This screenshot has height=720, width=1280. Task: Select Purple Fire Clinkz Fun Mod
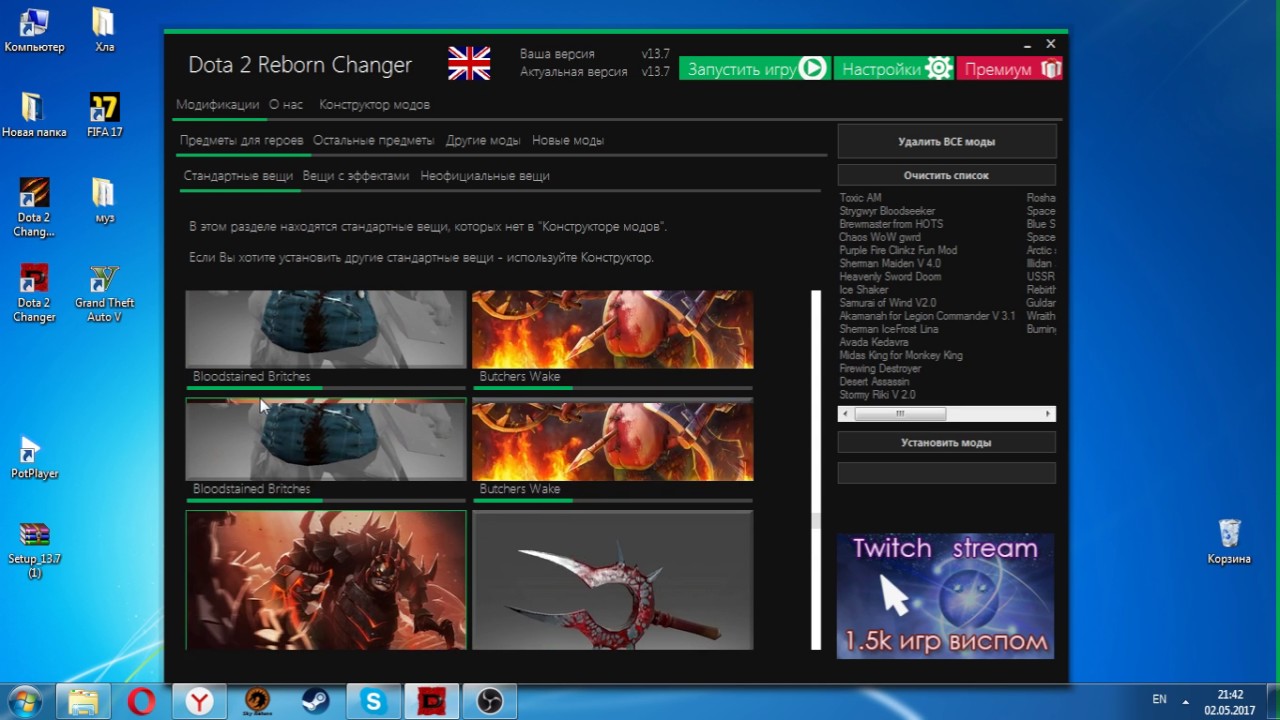tap(898, 250)
